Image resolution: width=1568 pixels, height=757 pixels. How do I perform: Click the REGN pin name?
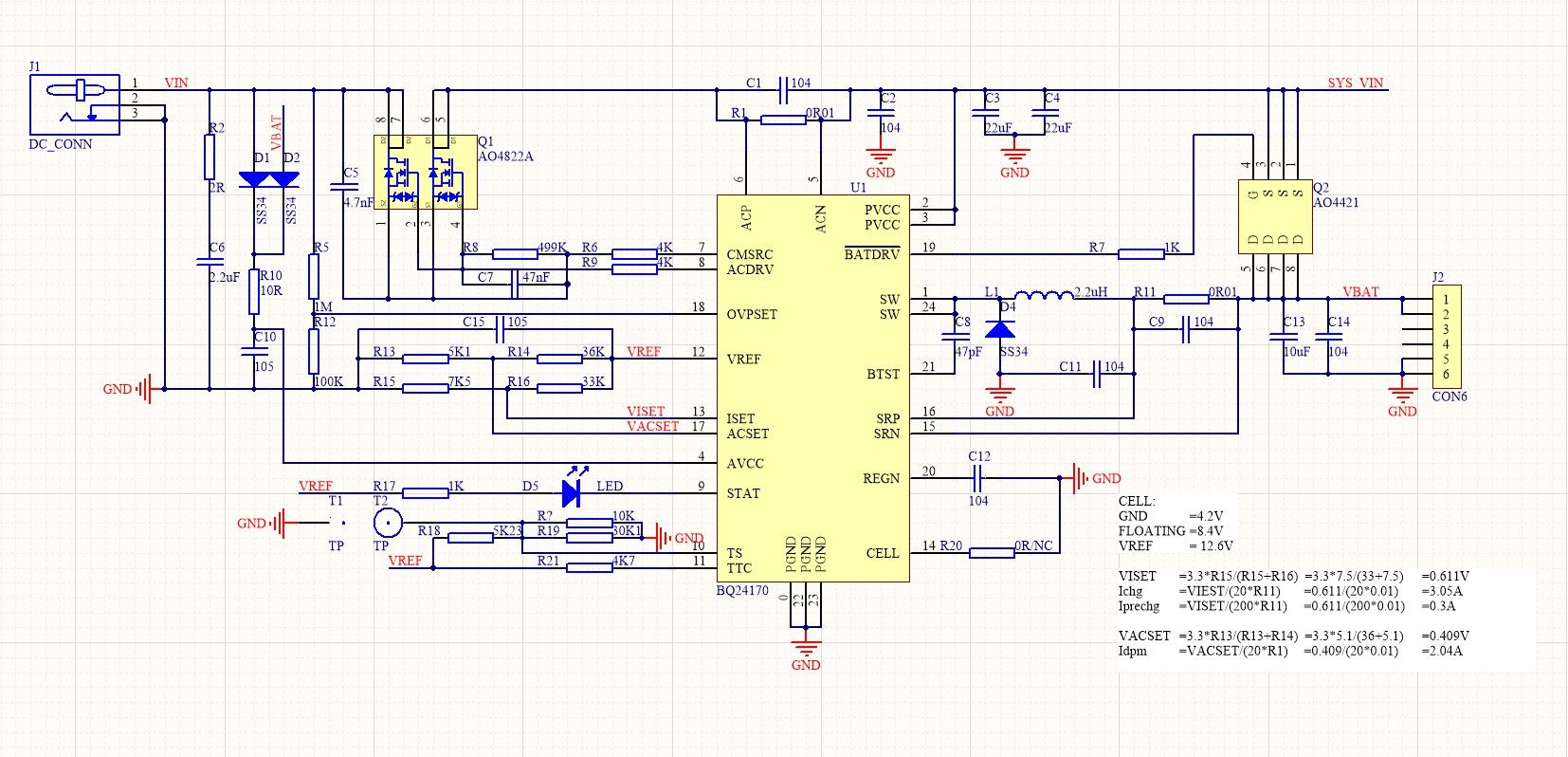[x=882, y=478]
